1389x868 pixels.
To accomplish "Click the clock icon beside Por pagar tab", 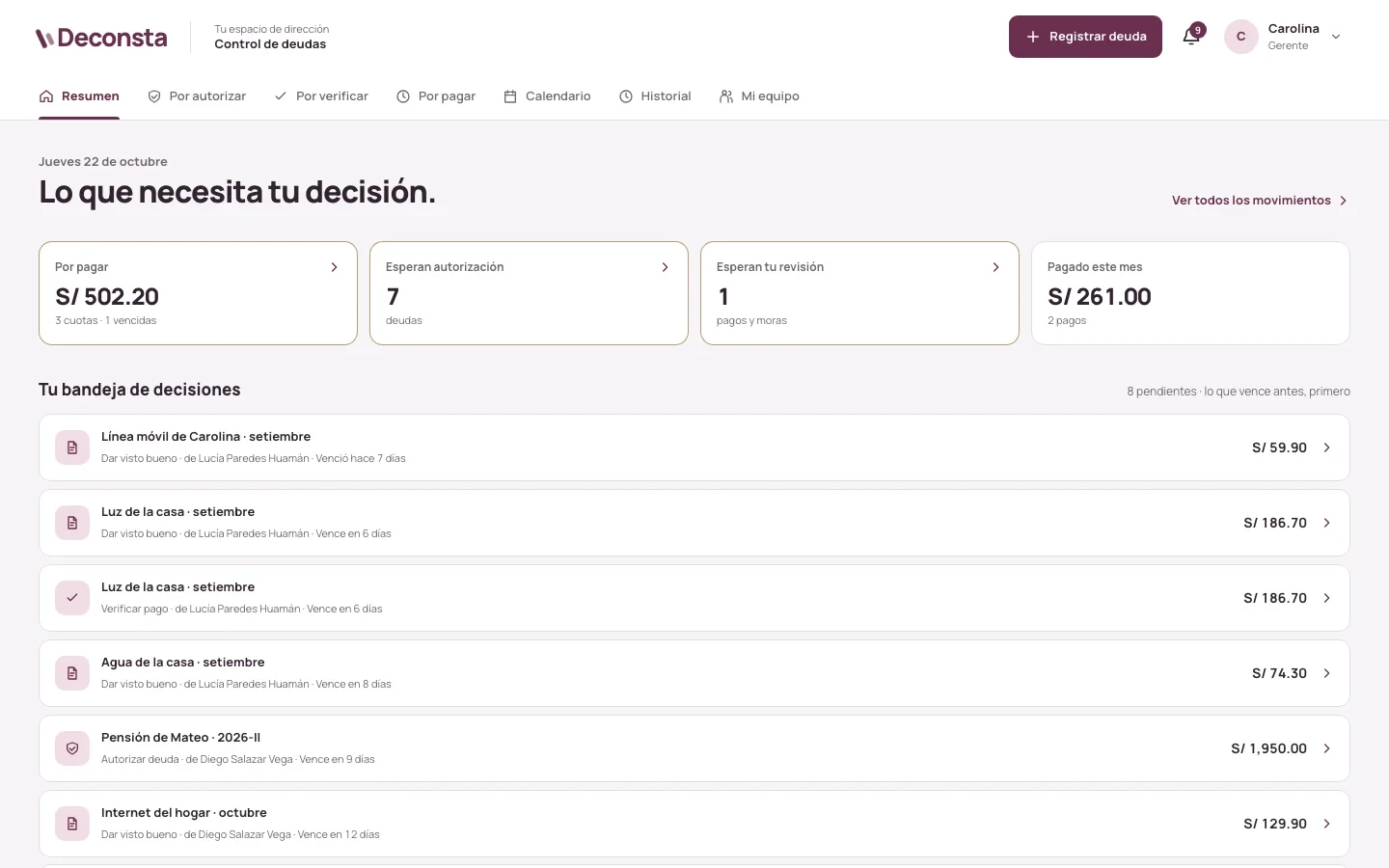I will tap(403, 96).
